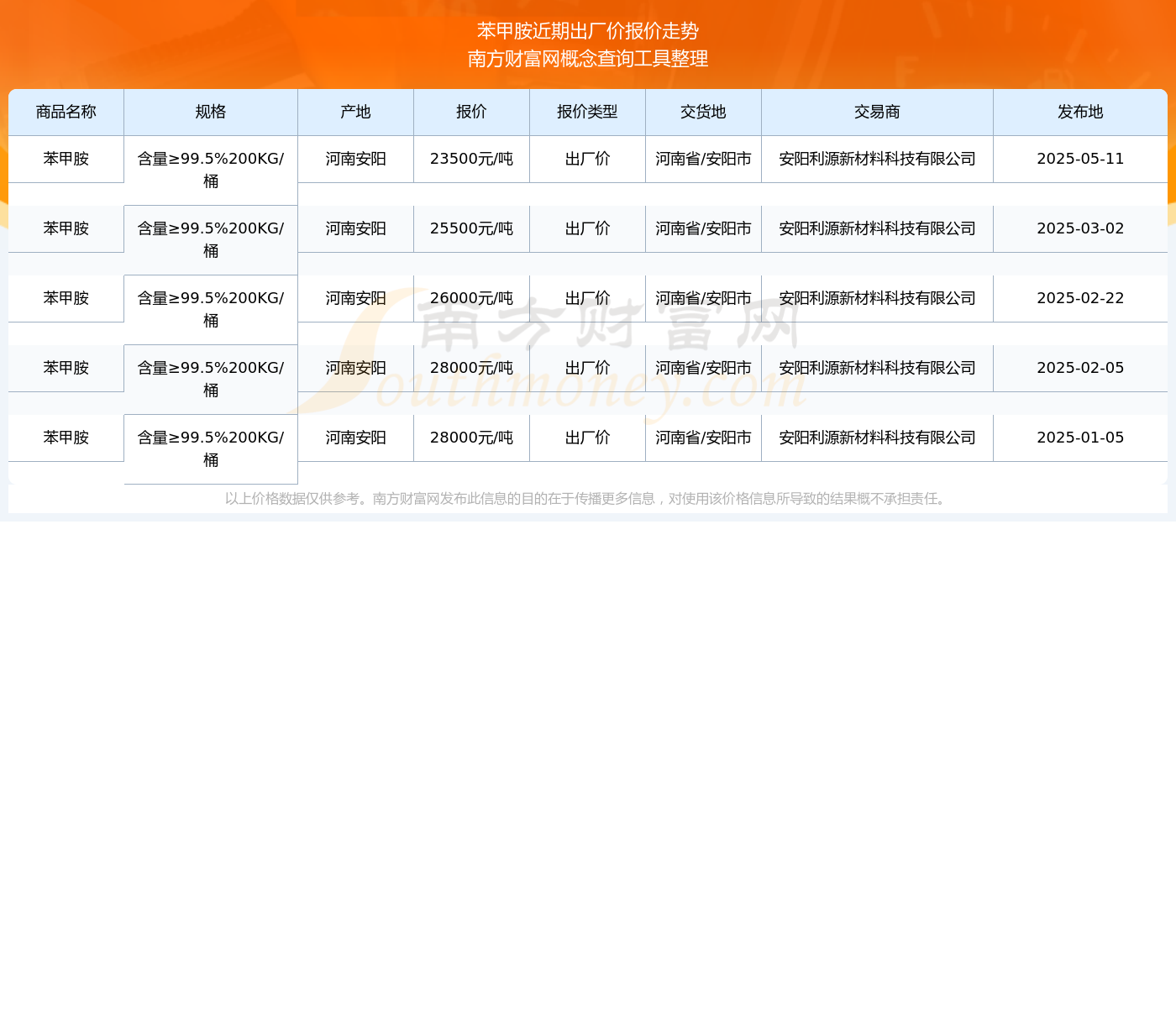Select the price cell 25500元/吨
Viewport: 1176px width, 1012px height.
click(x=471, y=228)
